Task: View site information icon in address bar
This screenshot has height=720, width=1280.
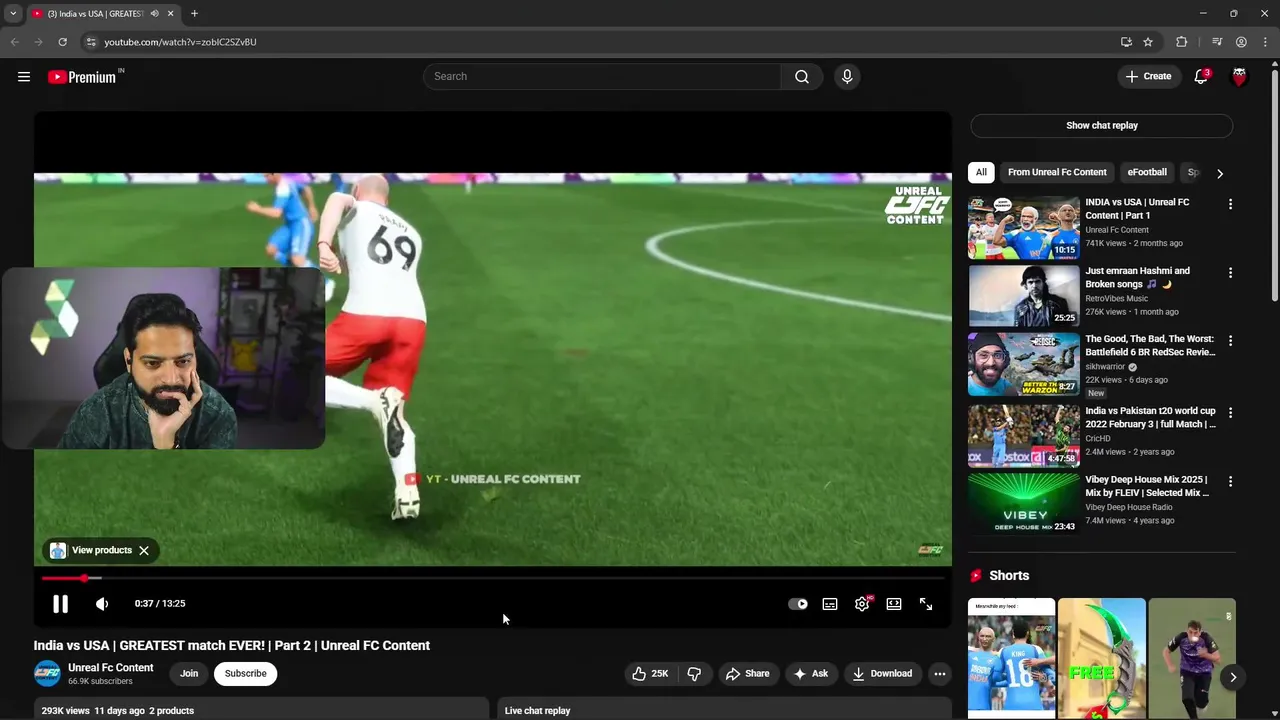Action: 91,42
